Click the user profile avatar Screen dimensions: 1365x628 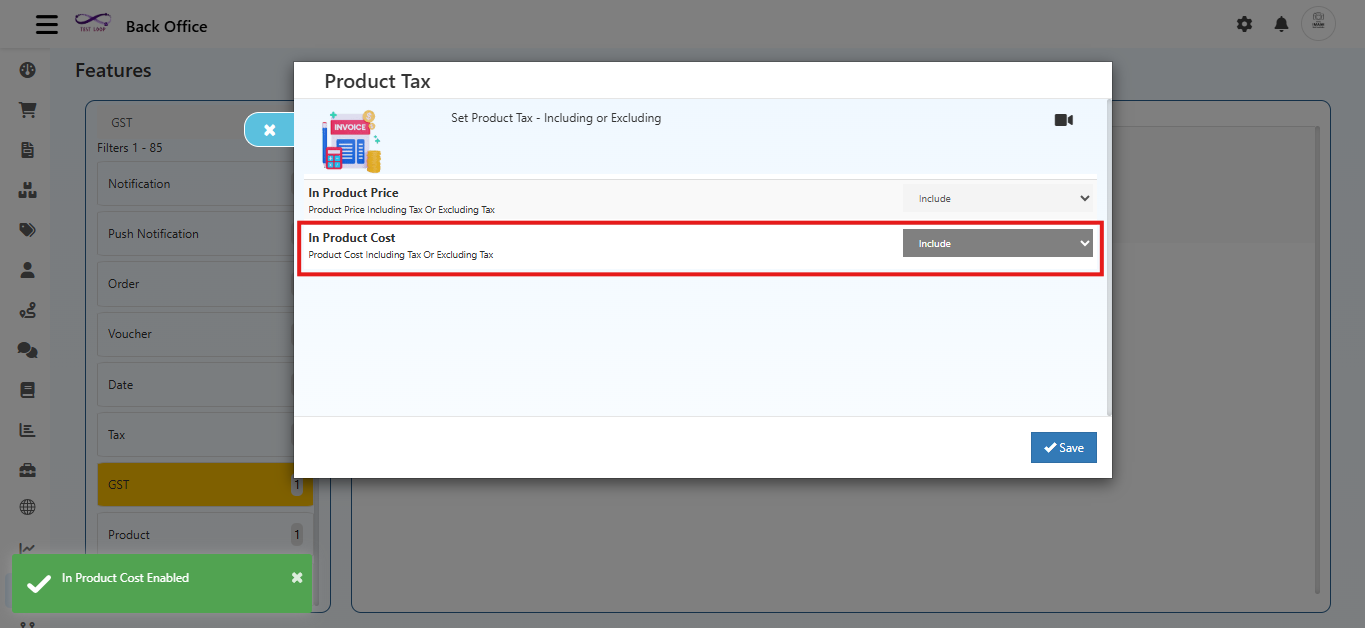pyautogui.click(x=1318, y=24)
